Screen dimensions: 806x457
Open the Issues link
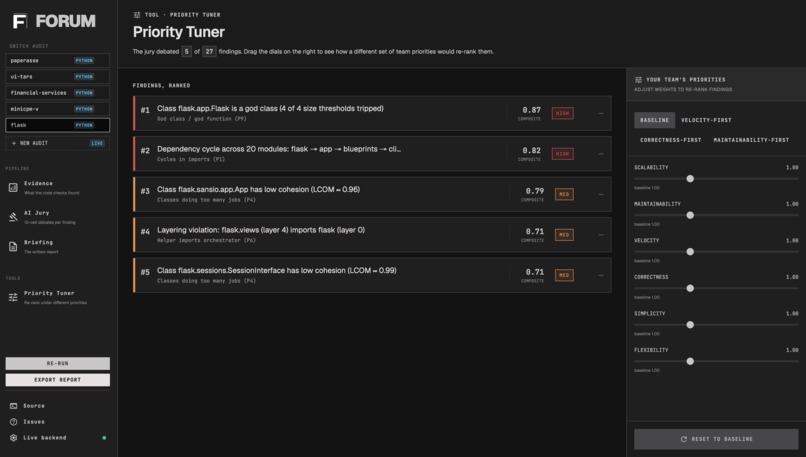click(x=34, y=422)
